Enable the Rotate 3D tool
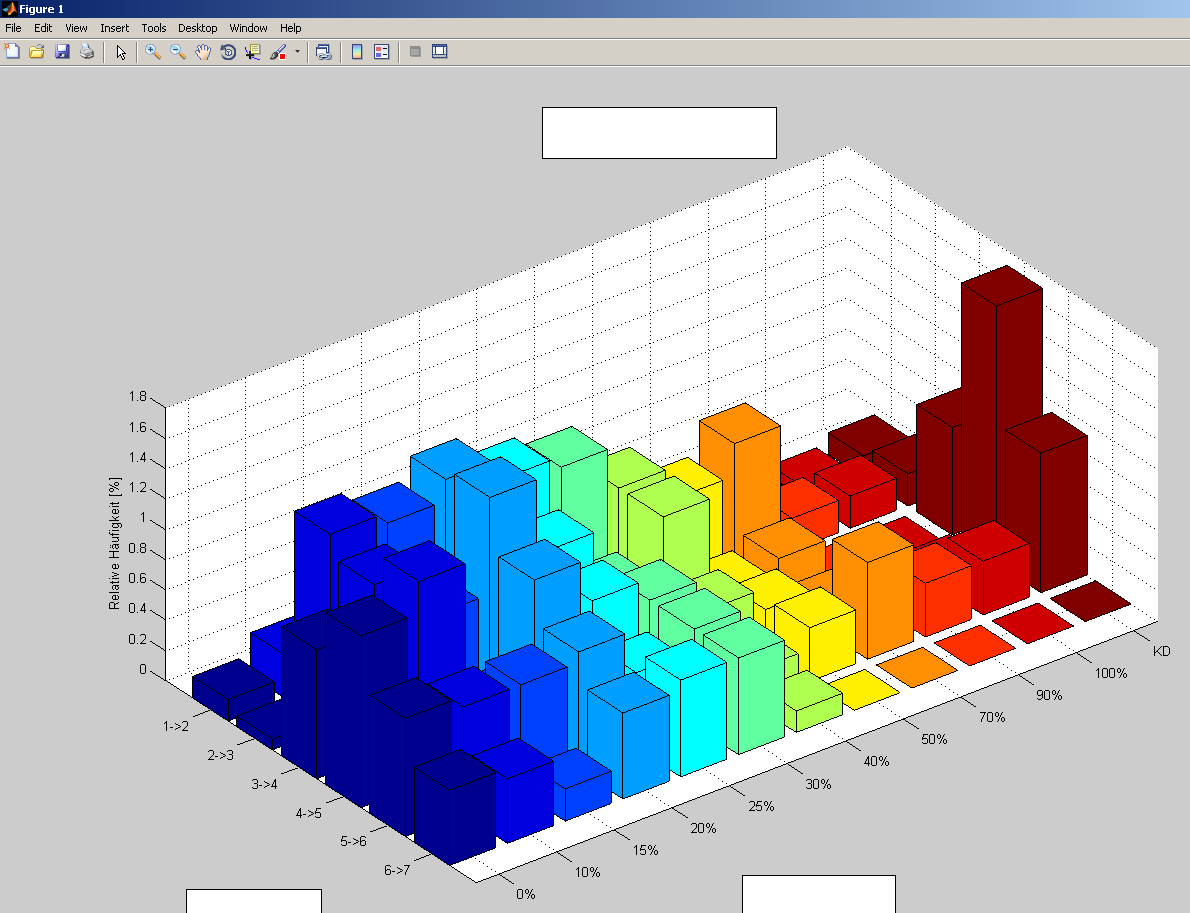Image resolution: width=1190 pixels, height=913 pixels. [228, 51]
